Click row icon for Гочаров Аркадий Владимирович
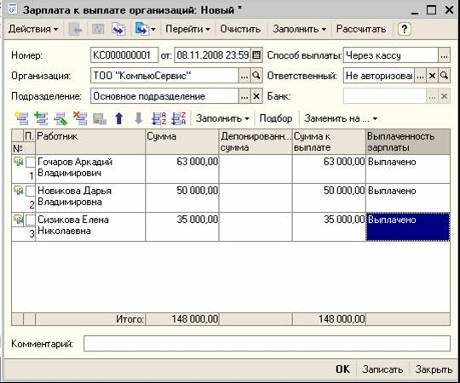 tap(18, 162)
